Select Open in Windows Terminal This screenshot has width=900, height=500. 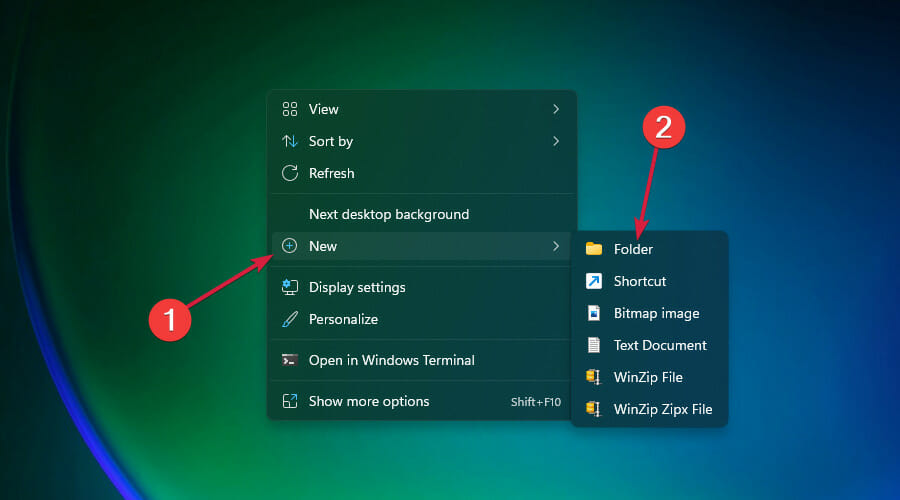click(x=422, y=360)
